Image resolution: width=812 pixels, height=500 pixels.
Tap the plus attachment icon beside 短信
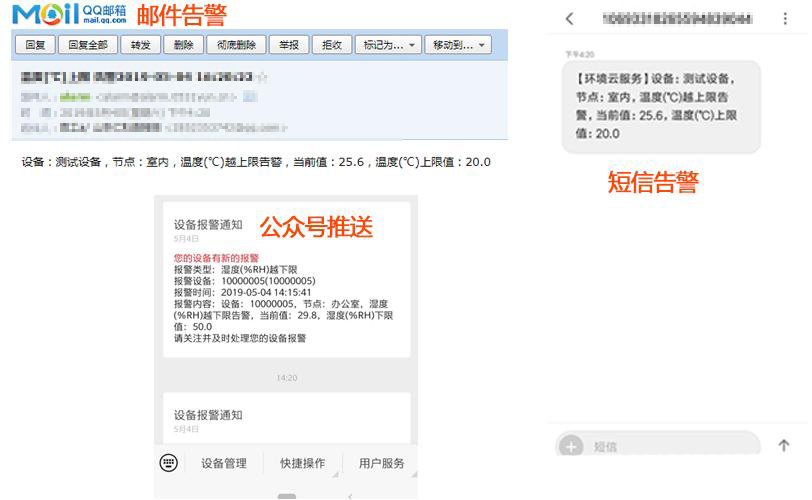tap(572, 447)
